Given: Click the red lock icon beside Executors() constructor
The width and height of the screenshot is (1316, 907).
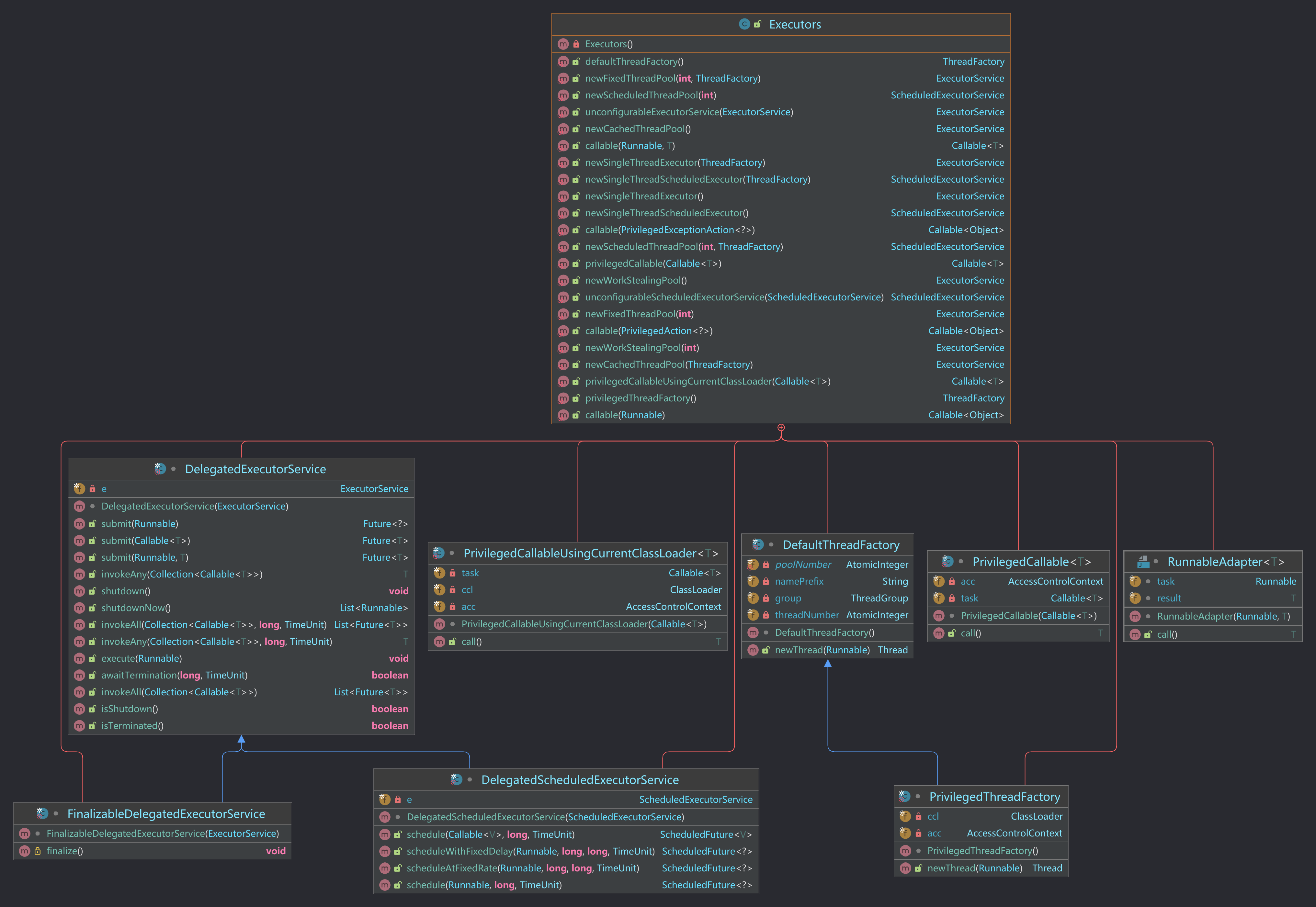Looking at the screenshot, I should (x=576, y=44).
